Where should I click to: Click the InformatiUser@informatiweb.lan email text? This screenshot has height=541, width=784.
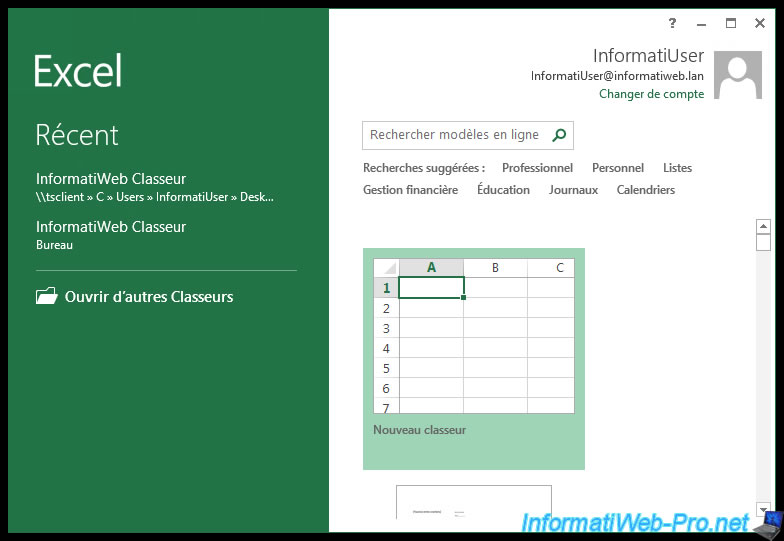[x=618, y=76]
